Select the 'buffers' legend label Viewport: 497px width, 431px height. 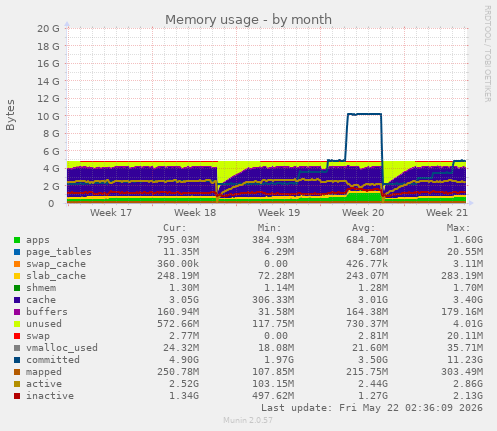[47, 312]
